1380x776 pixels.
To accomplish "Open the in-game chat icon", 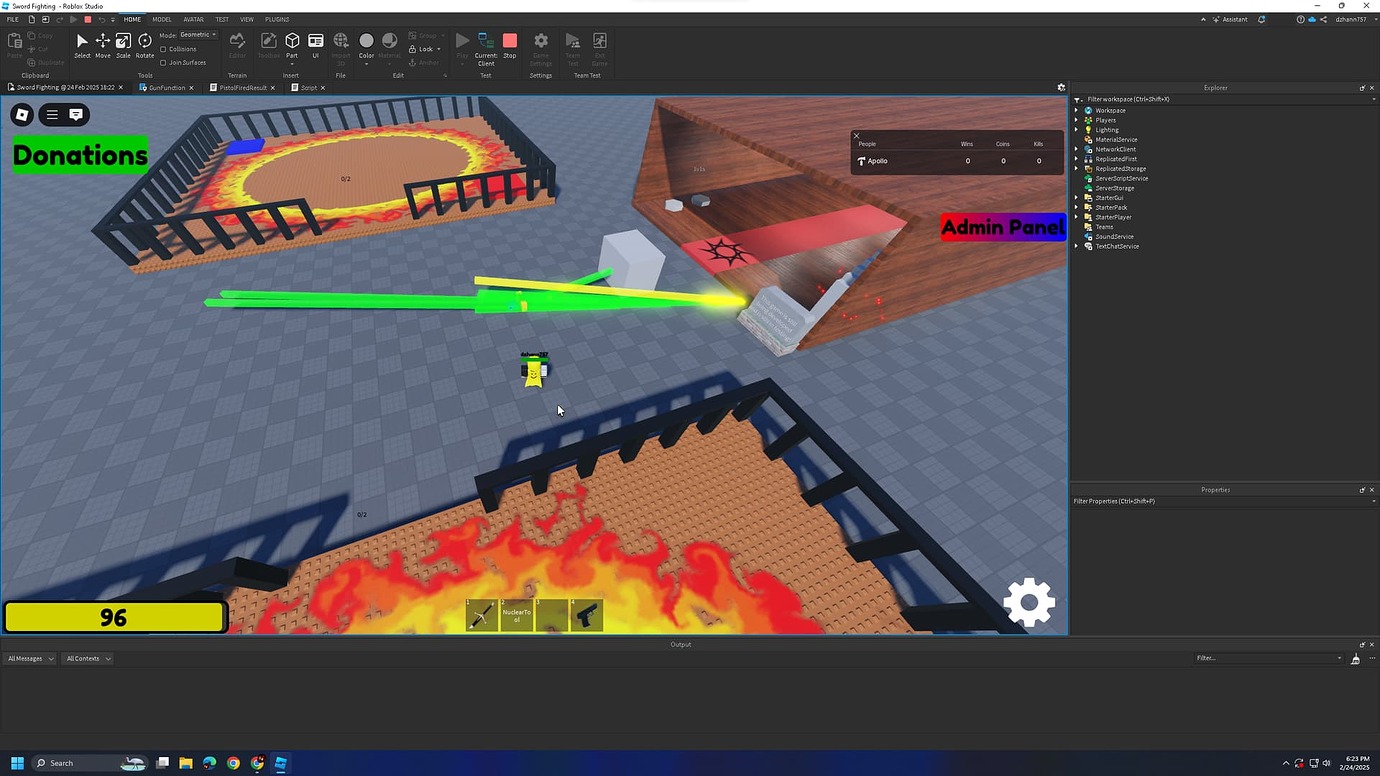I will click(x=75, y=114).
